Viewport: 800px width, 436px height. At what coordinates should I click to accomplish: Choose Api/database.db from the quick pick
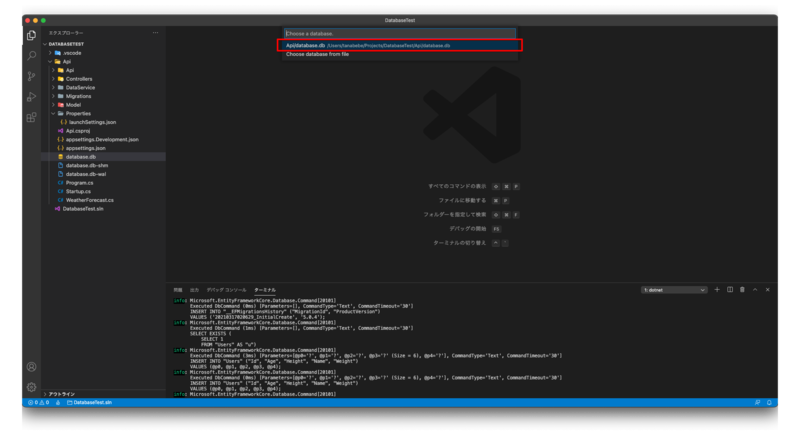tap(399, 45)
